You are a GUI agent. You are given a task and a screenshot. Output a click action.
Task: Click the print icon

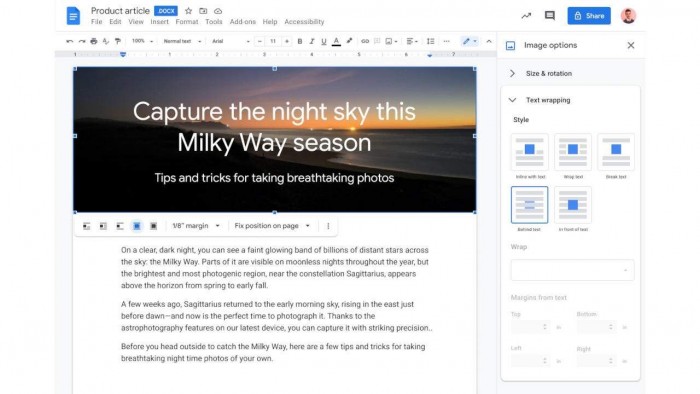click(x=93, y=41)
